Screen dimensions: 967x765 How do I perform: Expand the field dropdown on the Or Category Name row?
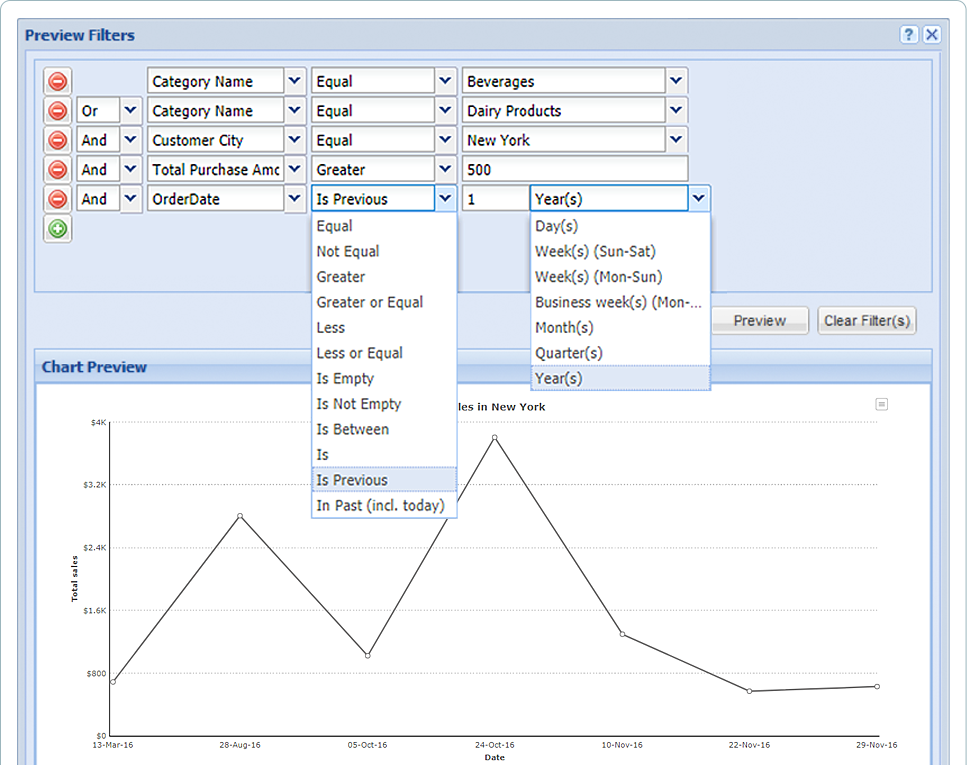click(x=295, y=111)
